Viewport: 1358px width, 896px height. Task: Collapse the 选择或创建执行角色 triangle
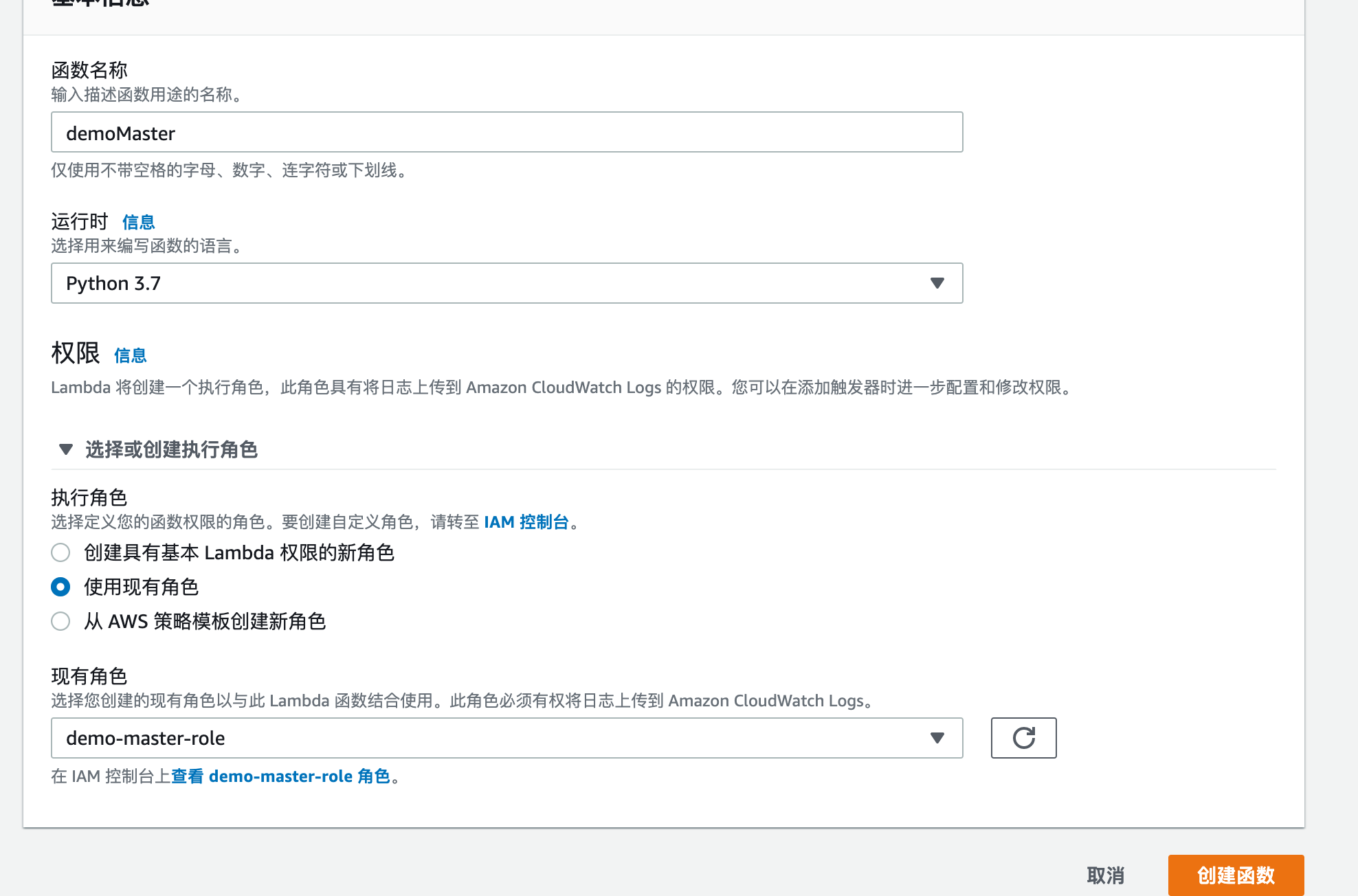point(66,449)
